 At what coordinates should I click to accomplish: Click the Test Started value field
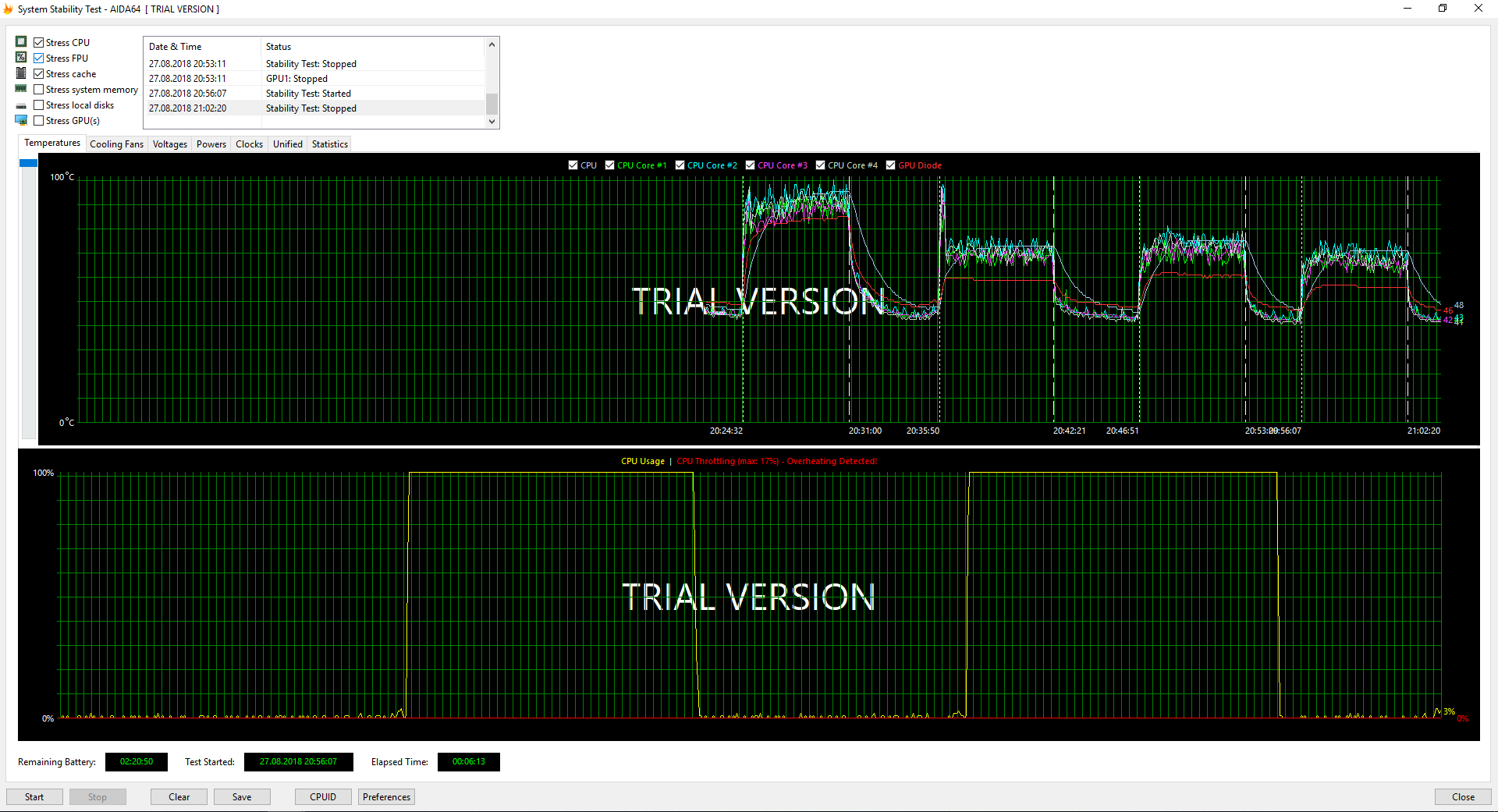pyautogui.click(x=299, y=762)
